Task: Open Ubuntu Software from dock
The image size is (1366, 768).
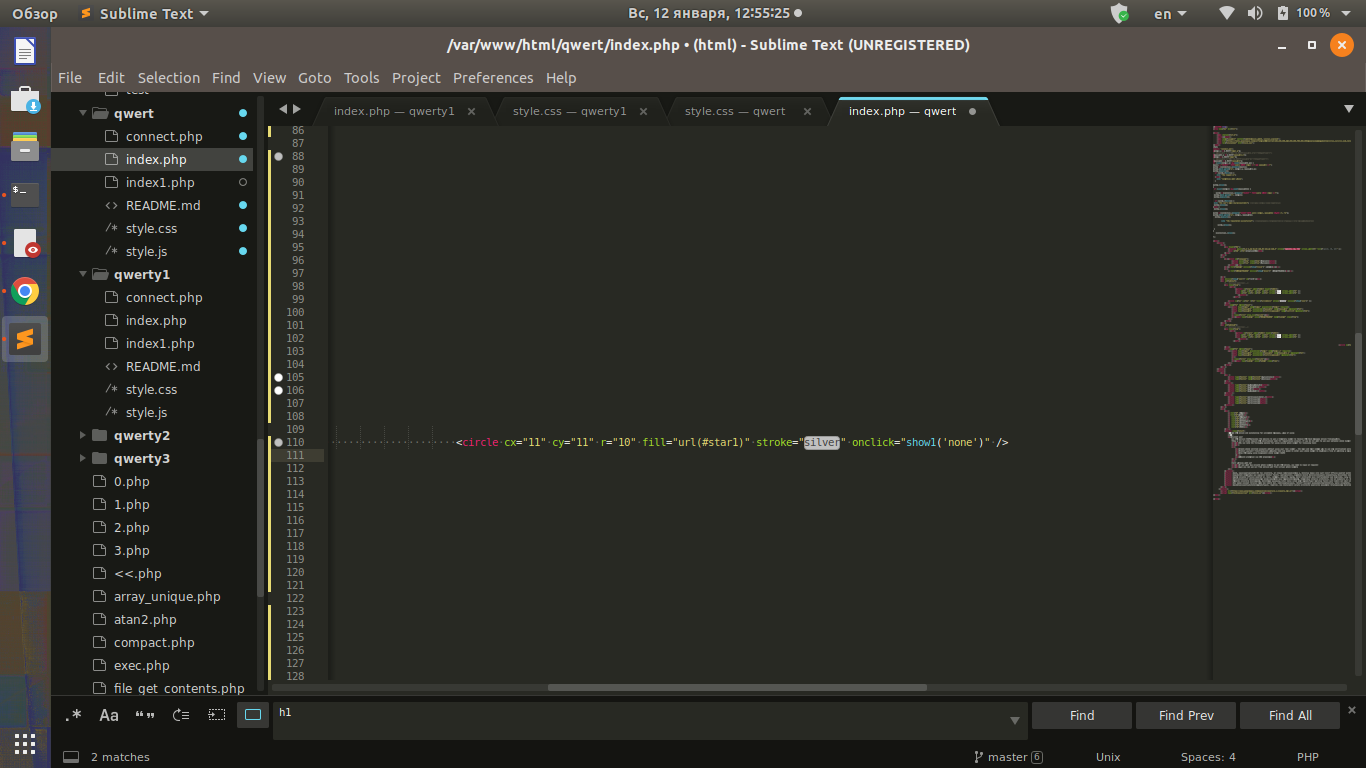Action: 25,99
